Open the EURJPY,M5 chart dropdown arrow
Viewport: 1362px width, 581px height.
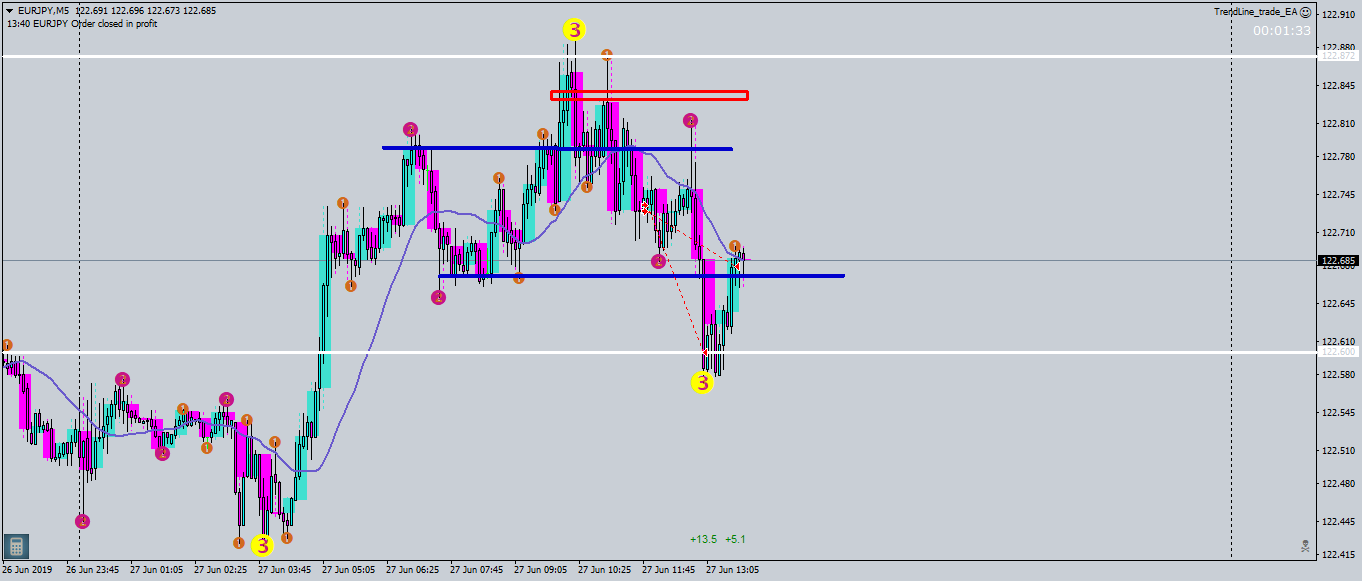(9, 11)
